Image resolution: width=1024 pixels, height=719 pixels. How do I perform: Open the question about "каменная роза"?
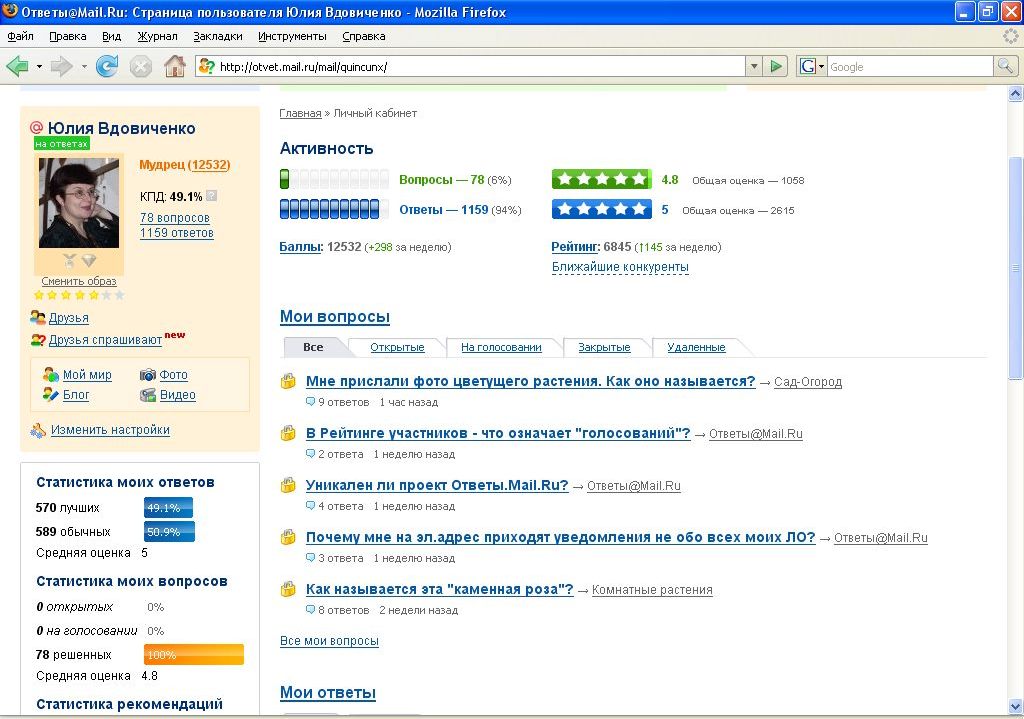tap(440, 589)
